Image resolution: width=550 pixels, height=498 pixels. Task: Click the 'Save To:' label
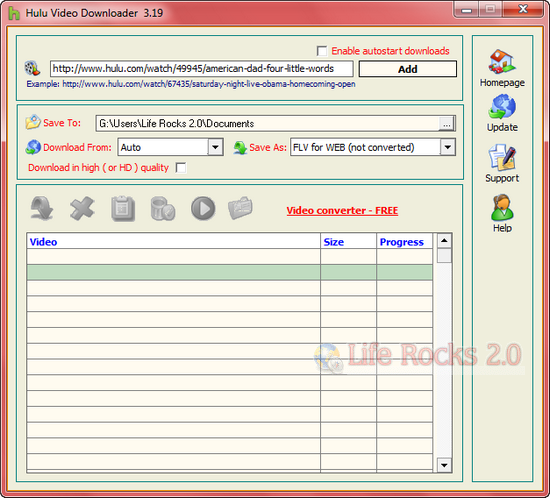point(62,123)
